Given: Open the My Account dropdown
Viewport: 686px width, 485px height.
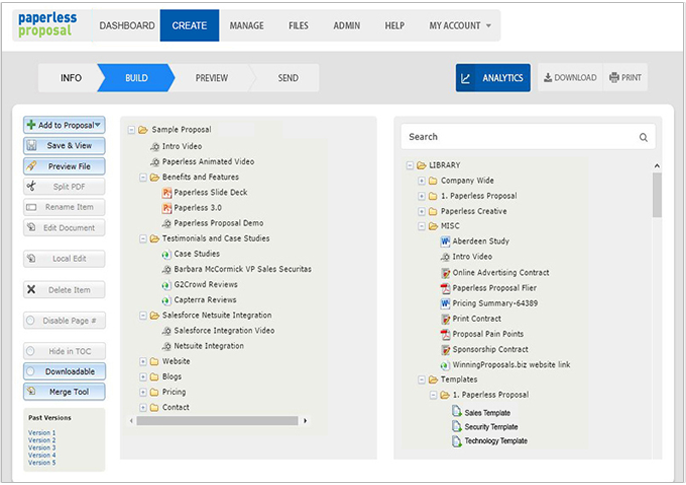Looking at the screenshot, I should (460, 26).
